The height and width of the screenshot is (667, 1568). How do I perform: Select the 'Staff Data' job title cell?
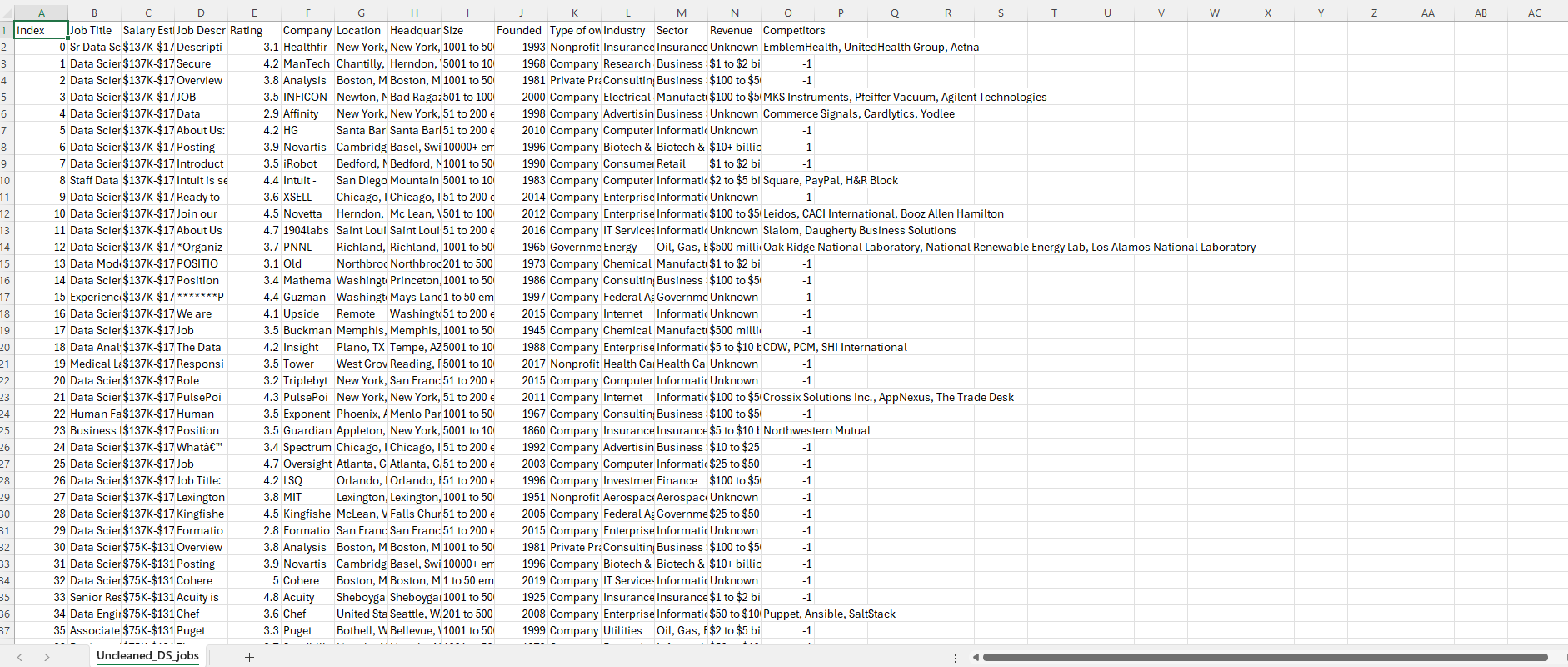pyautogui.click(x=94, y=180)
